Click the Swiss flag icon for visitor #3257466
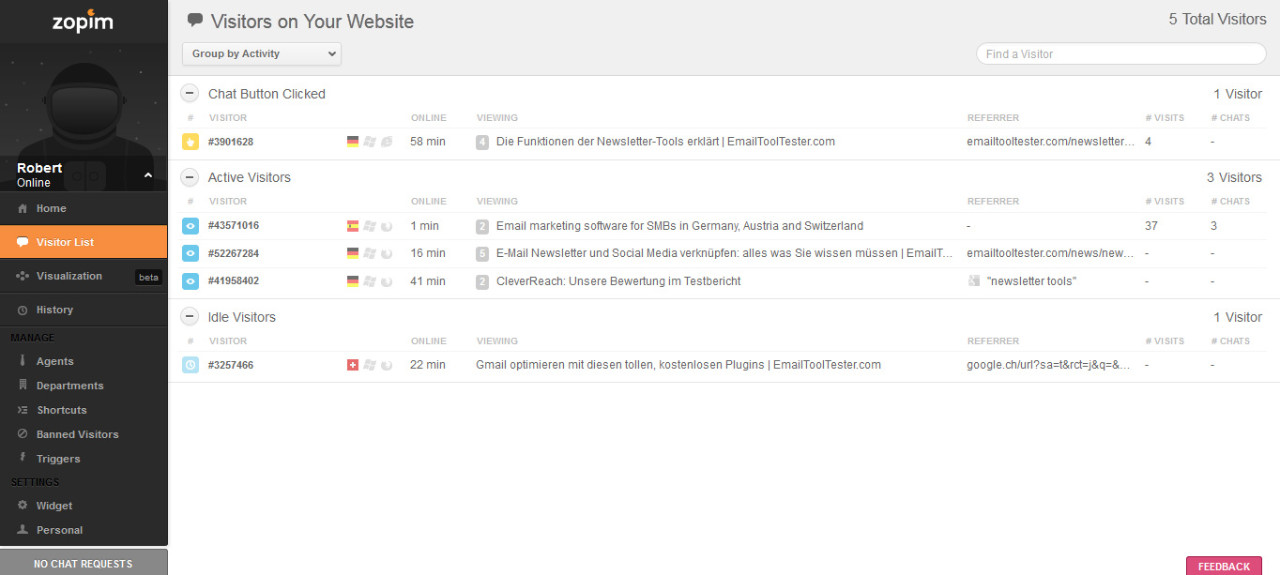This screenshot has height=575, width=1280. 352,365
